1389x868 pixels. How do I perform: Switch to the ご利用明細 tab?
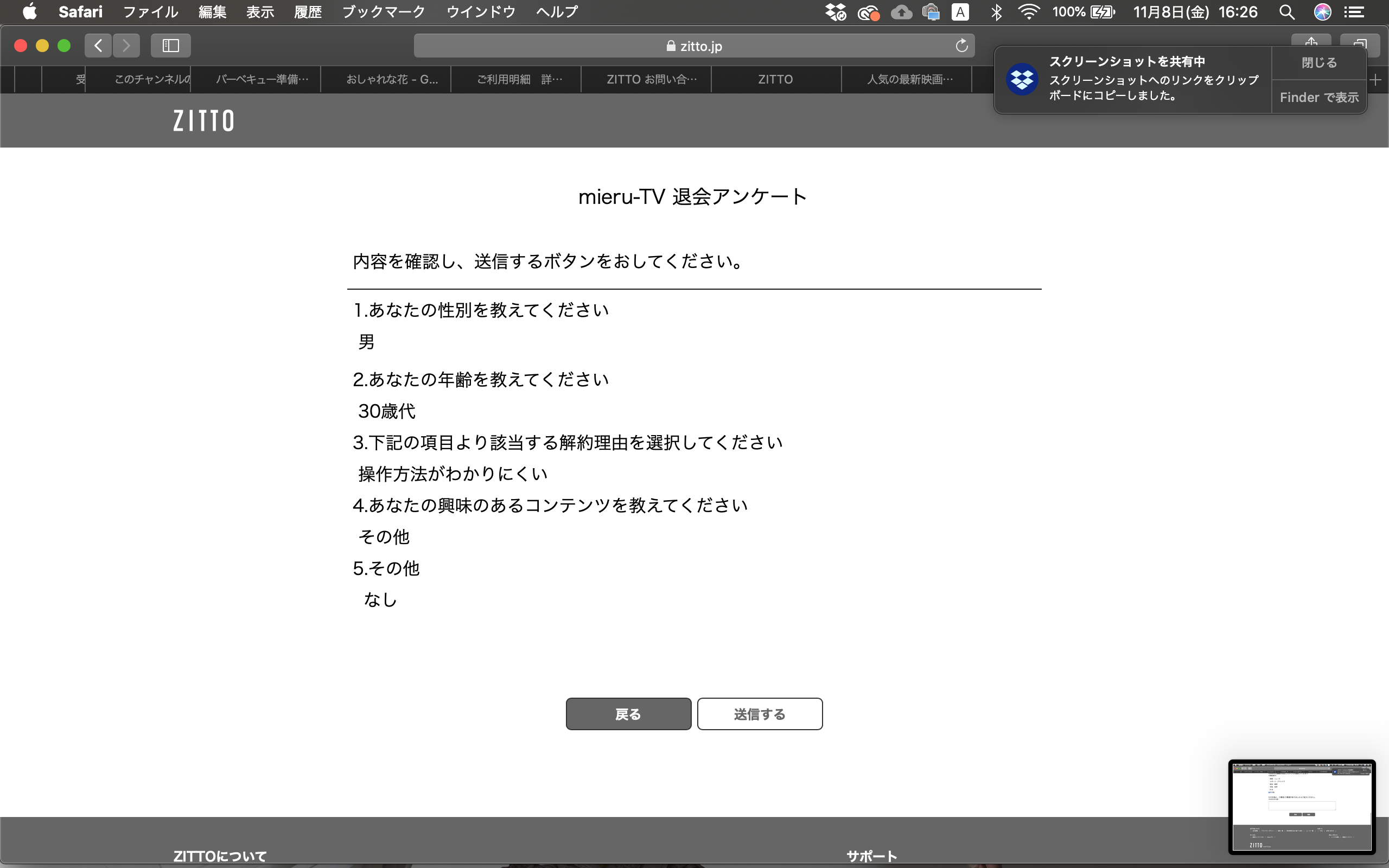coord(517,79)
